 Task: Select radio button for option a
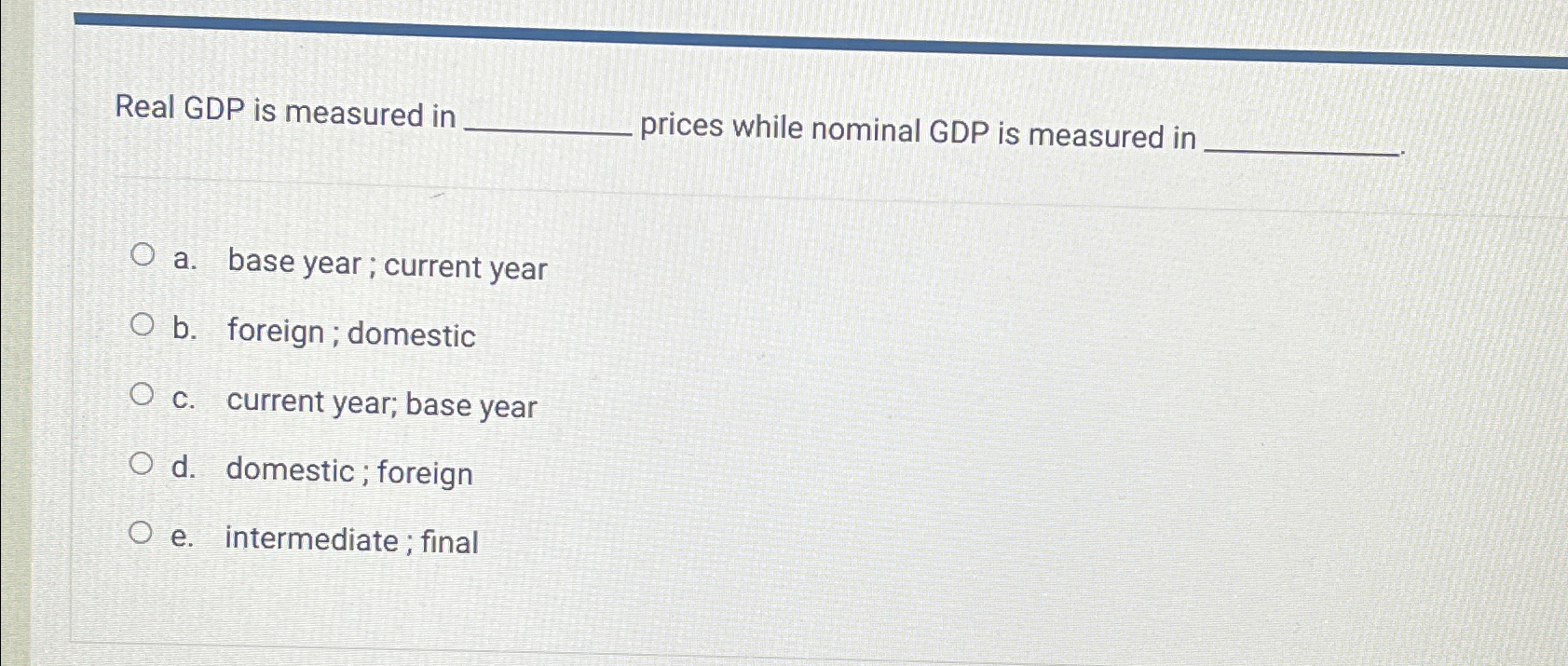[x=143, y=254]
